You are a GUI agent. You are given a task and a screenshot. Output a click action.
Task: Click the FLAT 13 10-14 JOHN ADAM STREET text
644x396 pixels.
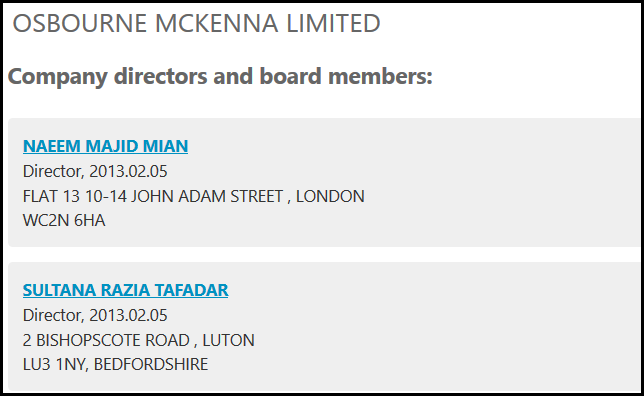point(153,196)
